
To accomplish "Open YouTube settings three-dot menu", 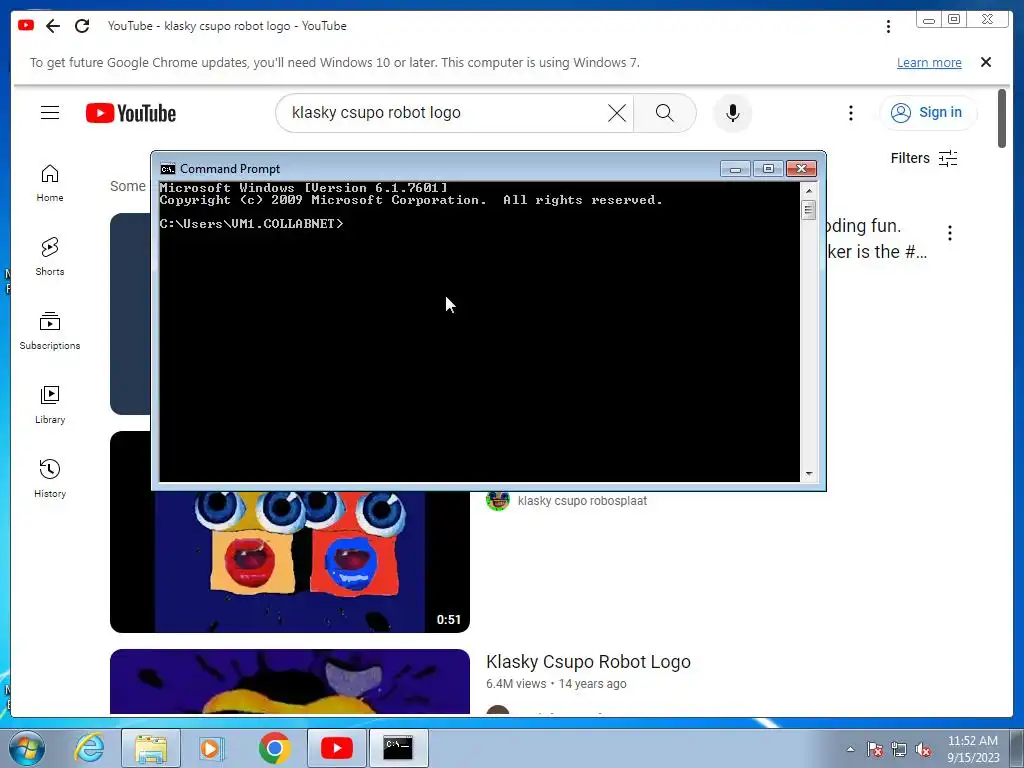I will click(x=850, y=113).
